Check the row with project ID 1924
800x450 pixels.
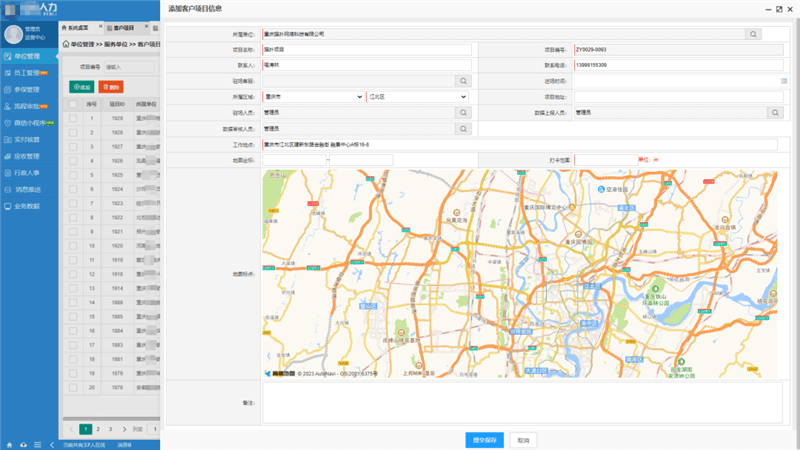(x=73, y=189)
